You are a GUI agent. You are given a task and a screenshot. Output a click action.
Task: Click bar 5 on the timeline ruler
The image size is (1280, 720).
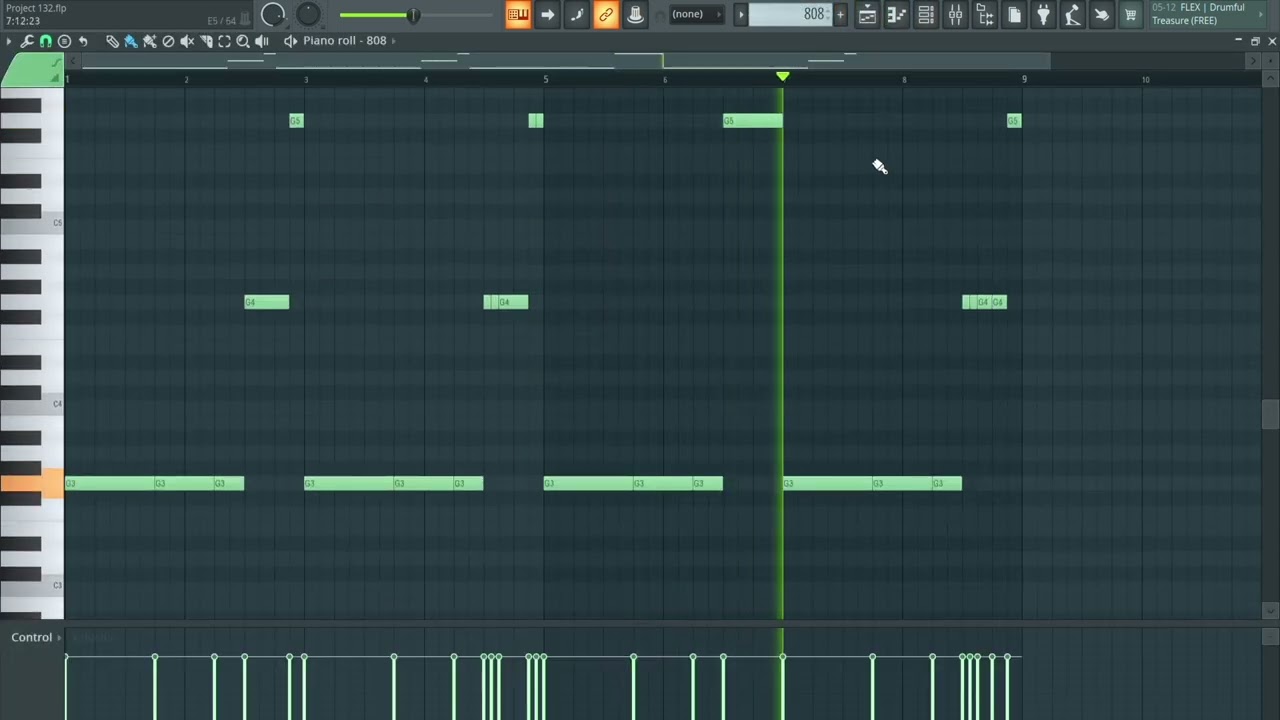(546, 79)
